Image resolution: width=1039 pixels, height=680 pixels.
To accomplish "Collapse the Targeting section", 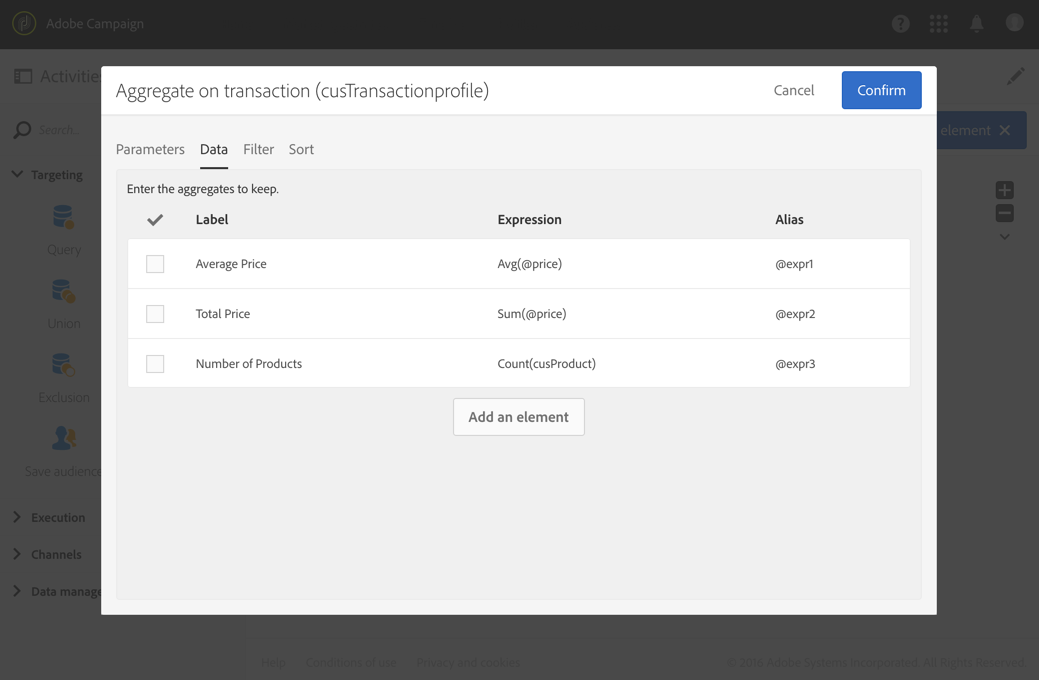I will [x=17, y=174].
